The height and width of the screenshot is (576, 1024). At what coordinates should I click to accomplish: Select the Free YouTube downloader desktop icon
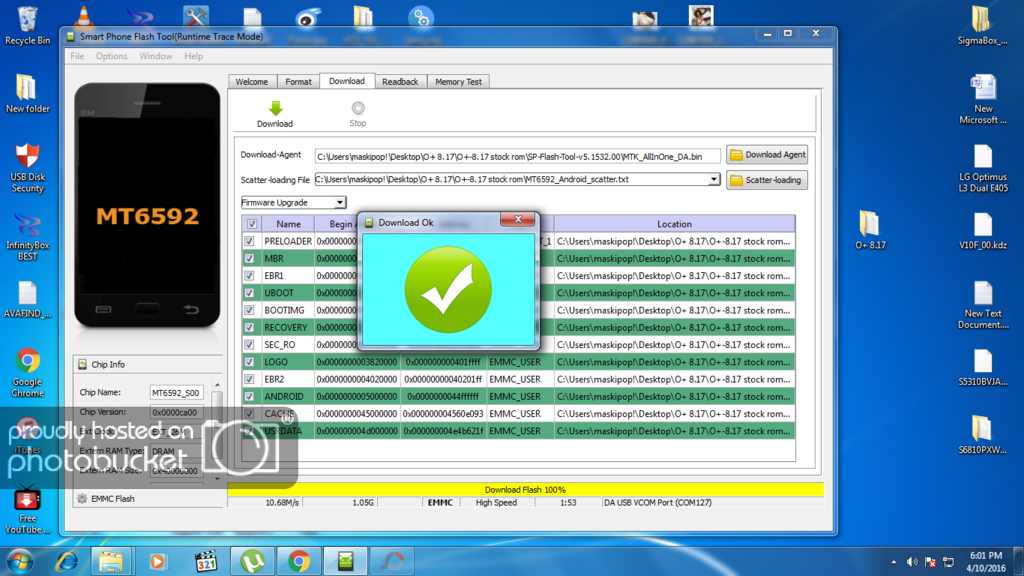[x=27, y=509]
